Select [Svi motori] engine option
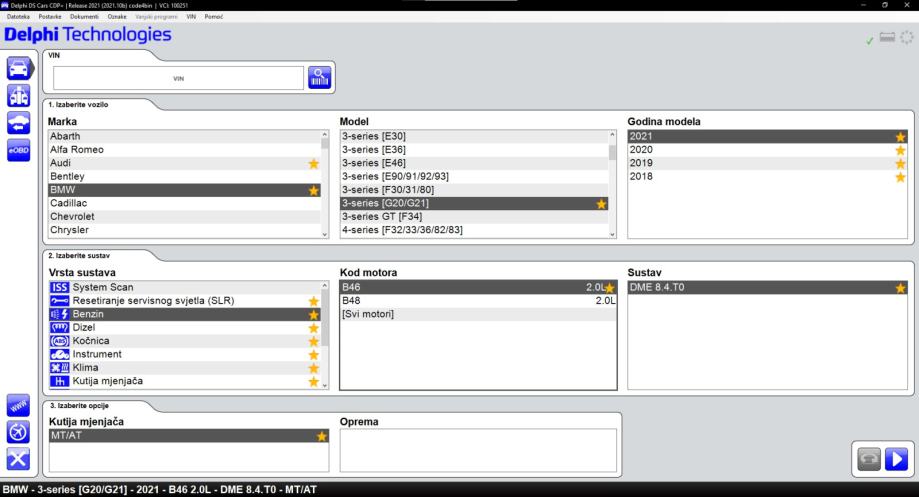This screenshot has width=919, height=497. click(478, 314)
